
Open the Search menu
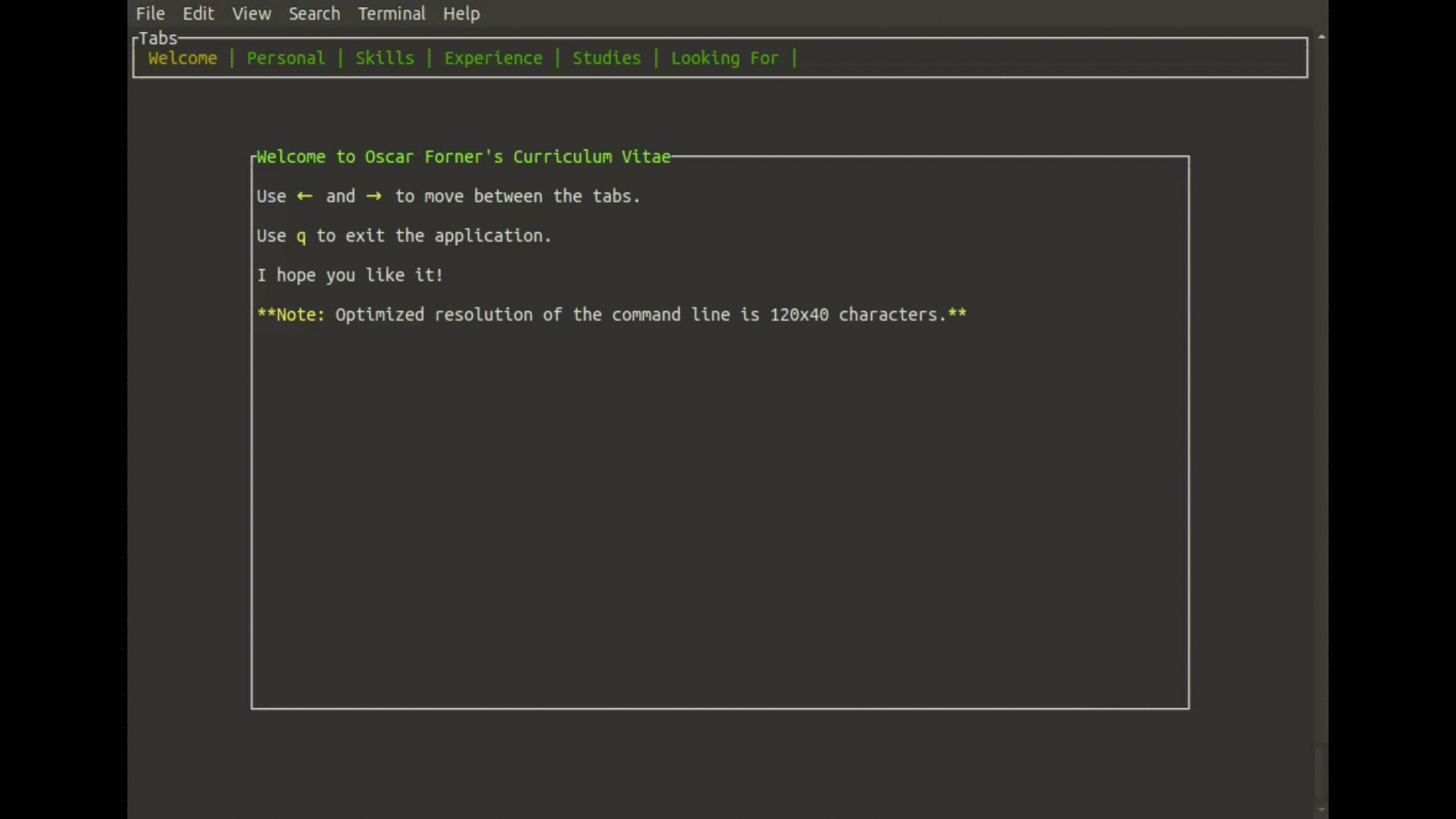pos(314,14)
